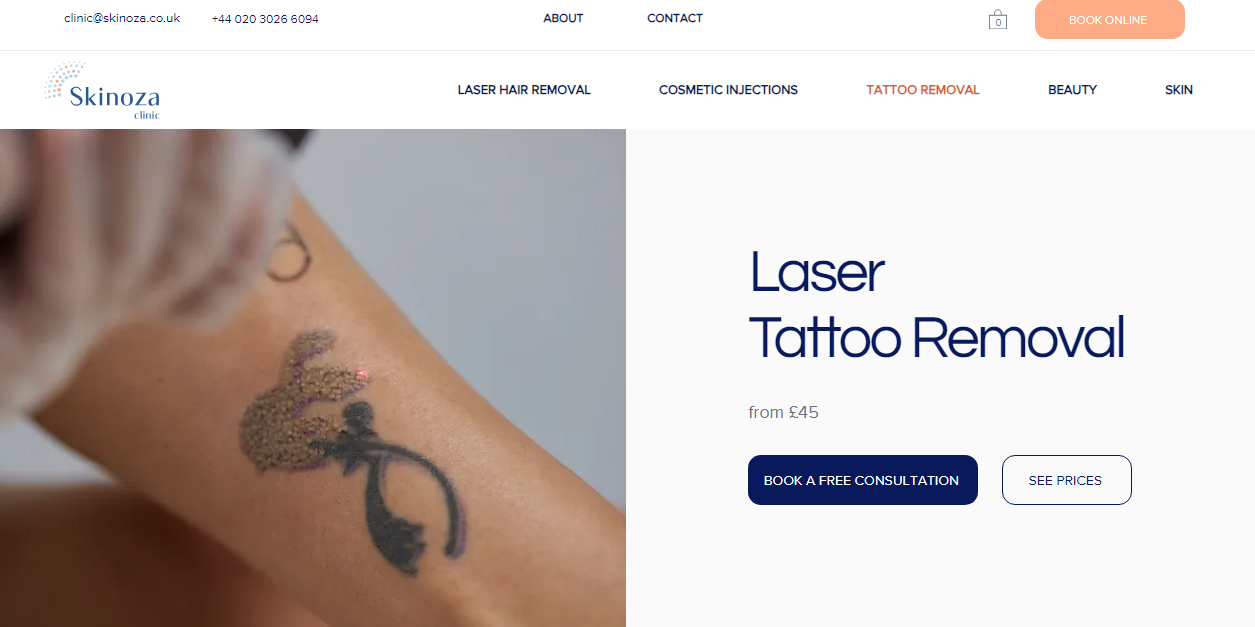Open the LASER HAIR REMOVAL menu
The image size is (1255, 627).
pos(524,90)
